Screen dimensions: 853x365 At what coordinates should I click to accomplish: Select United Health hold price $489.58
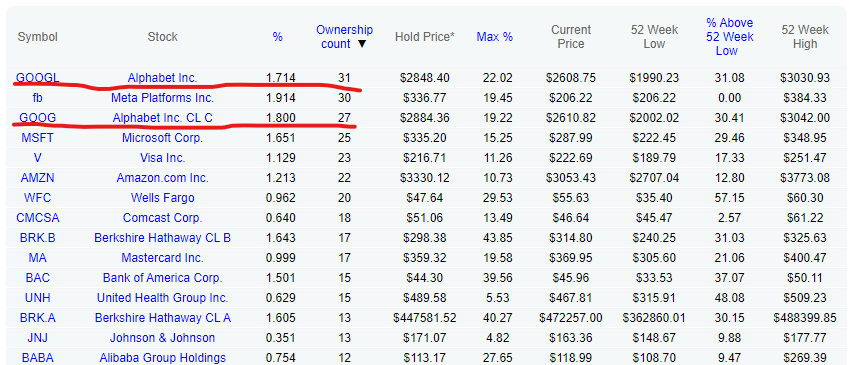pyautogui.click(x=425, y=298)
